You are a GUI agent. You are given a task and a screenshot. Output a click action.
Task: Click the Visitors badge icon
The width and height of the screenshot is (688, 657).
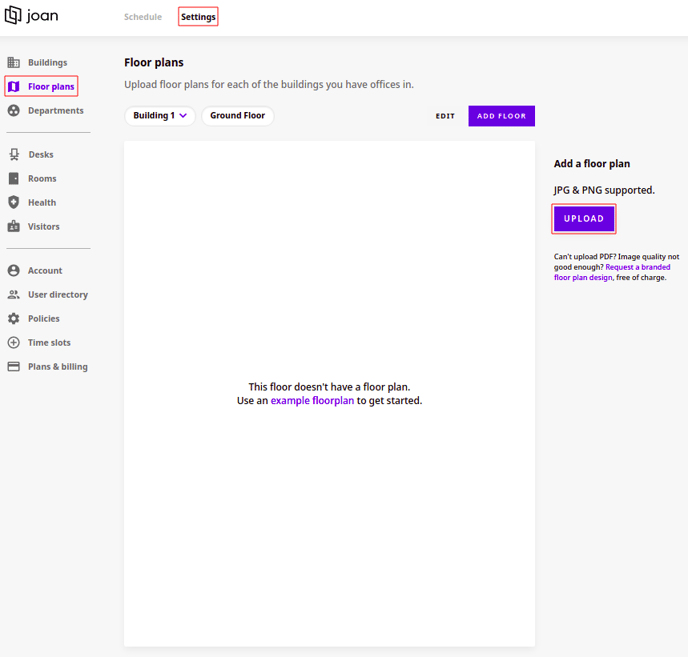tap(14, 226)
